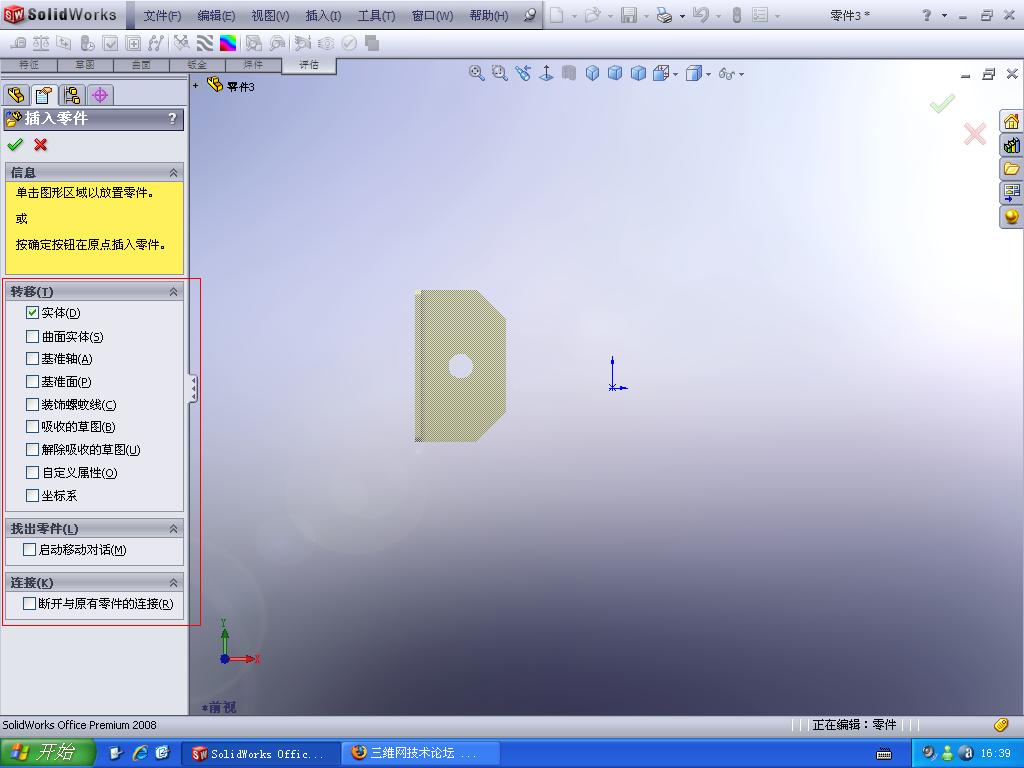Screen dimensions: 1024x768
Task: Cancel with red X in 插入零件 panel
Action: (40, 144)
